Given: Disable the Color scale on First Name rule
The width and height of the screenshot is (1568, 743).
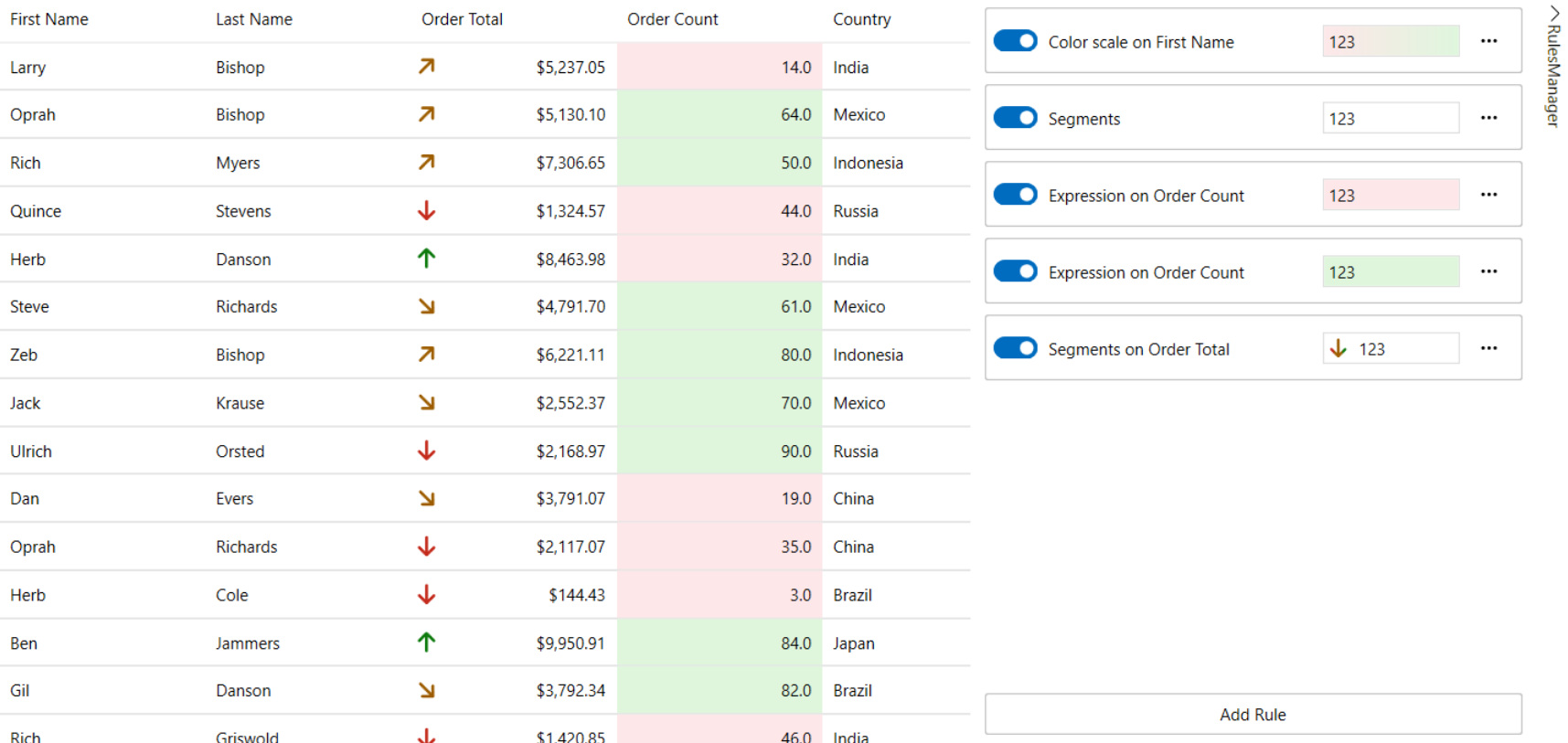Looking at the screenshot, I should pyautogui.click(x=1015, y=41).
